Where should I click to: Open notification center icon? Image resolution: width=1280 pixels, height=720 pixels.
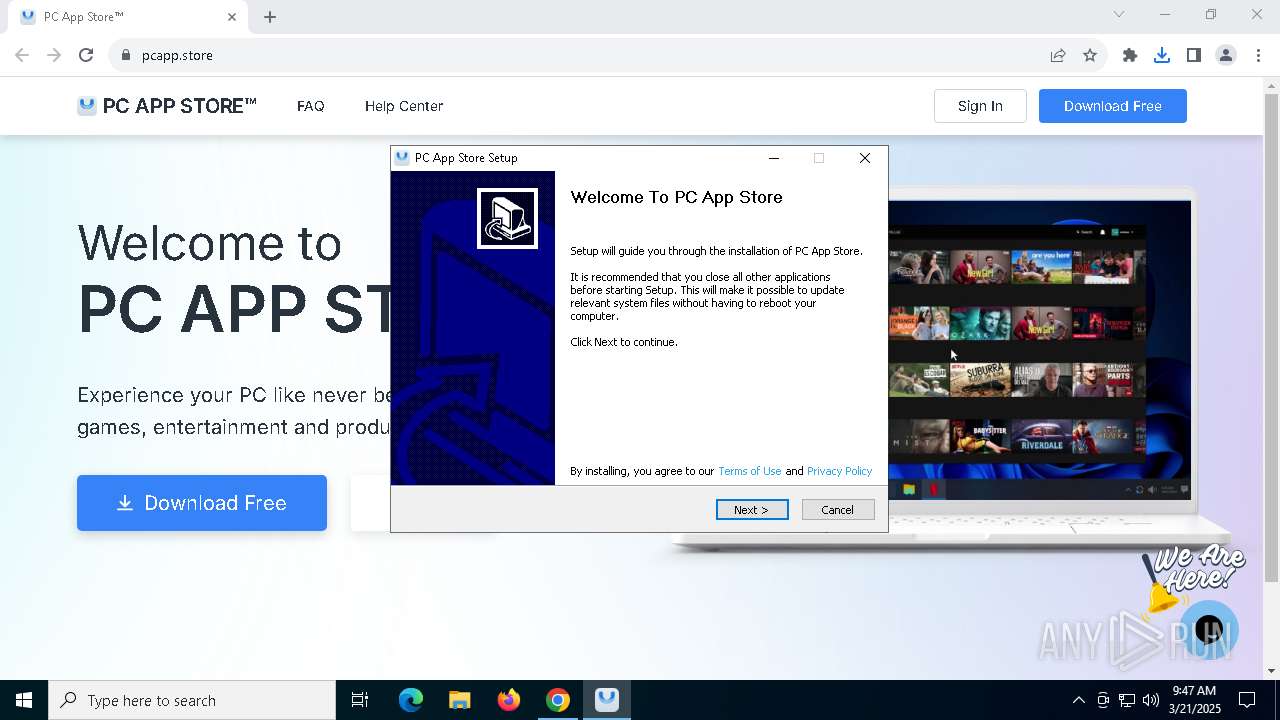(1247, 700)
